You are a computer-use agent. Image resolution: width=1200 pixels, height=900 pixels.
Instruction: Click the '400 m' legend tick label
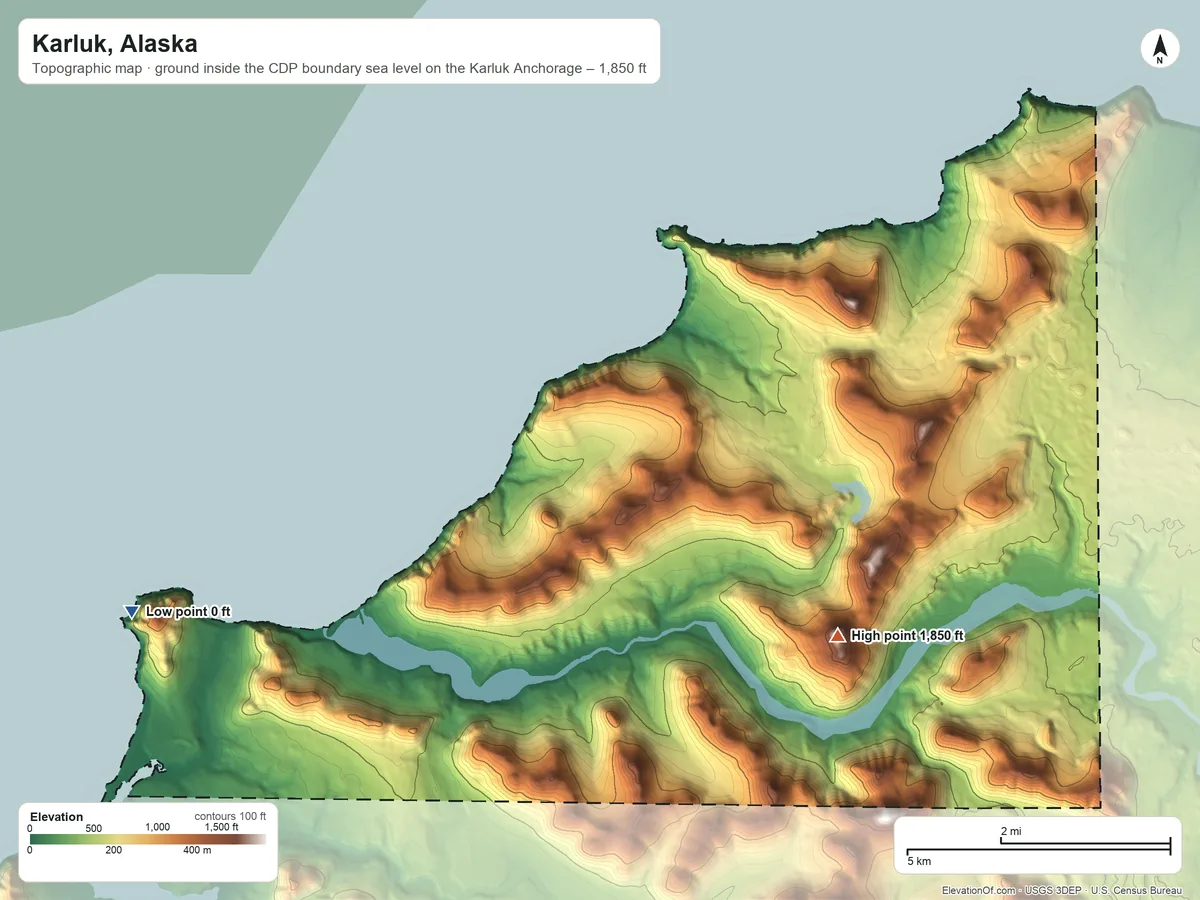(x=198, y=850)
